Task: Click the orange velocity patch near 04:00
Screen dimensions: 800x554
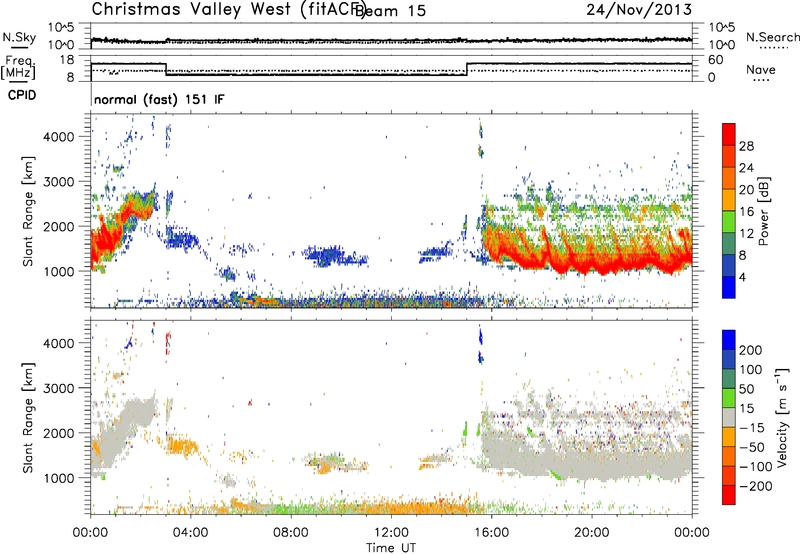Action: (x=181, y=444)
